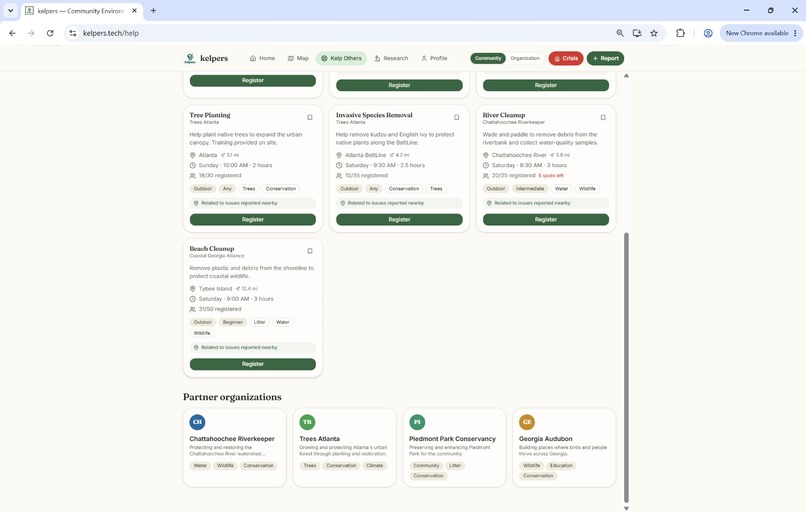Click Education tag on Georgia Audubon
The image size is (806, 512).
[561, 466]
